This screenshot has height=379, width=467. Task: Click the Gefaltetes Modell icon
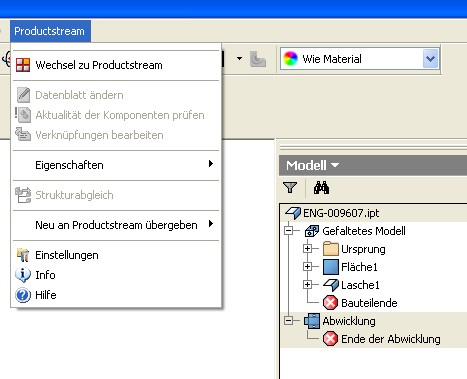[x=312, y=231]
